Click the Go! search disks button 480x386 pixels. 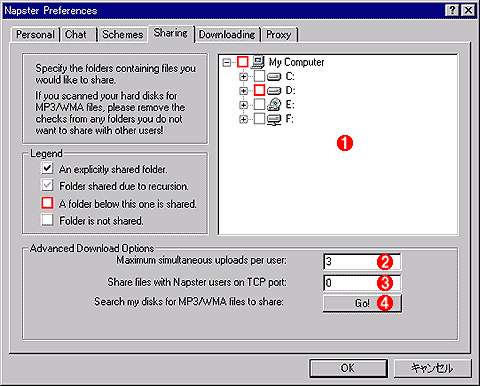tap(362, 303)
